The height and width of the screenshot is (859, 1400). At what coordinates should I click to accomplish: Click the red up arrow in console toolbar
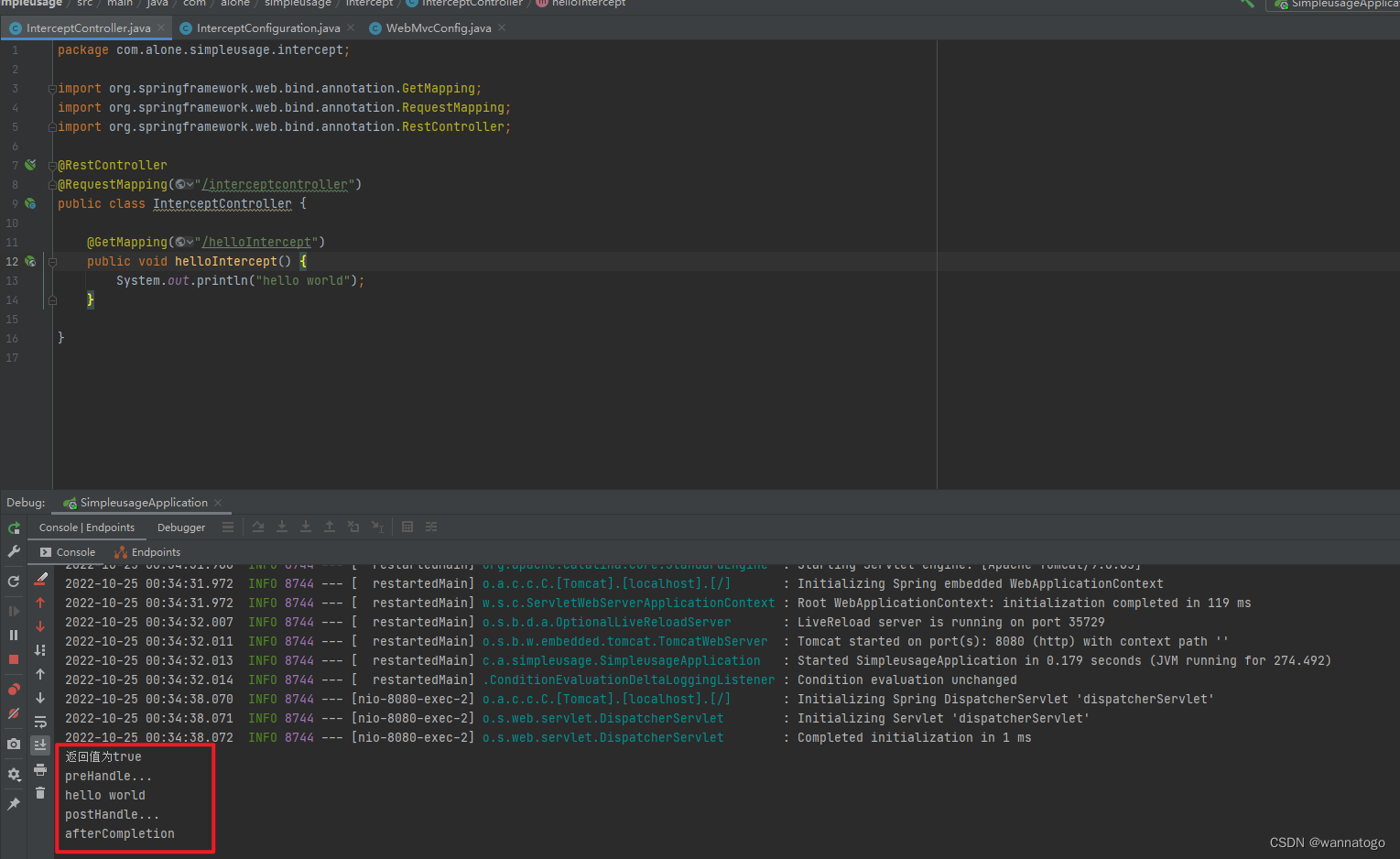(40, 603)
